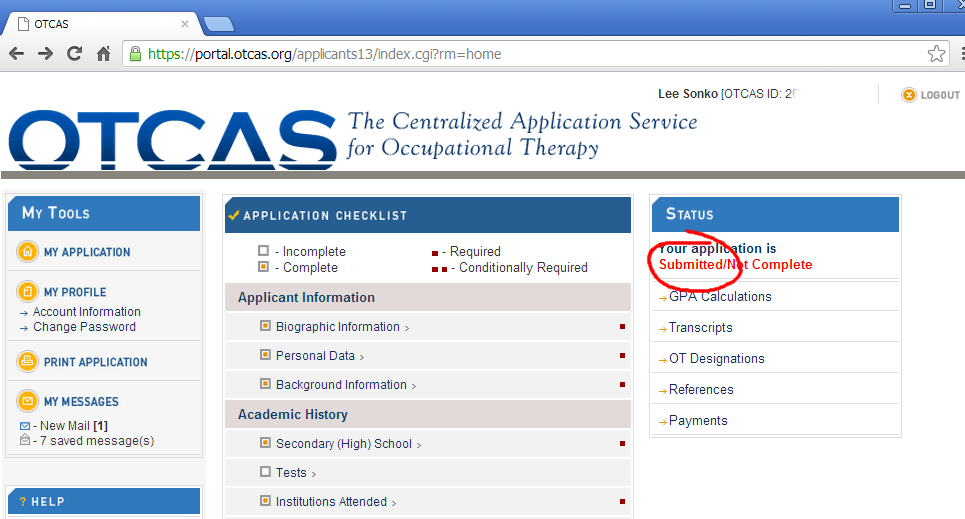Click the incomplete Tests checkbox
Image resolution: width=965 pixels, height=519 pixels.
click(265, 472)
